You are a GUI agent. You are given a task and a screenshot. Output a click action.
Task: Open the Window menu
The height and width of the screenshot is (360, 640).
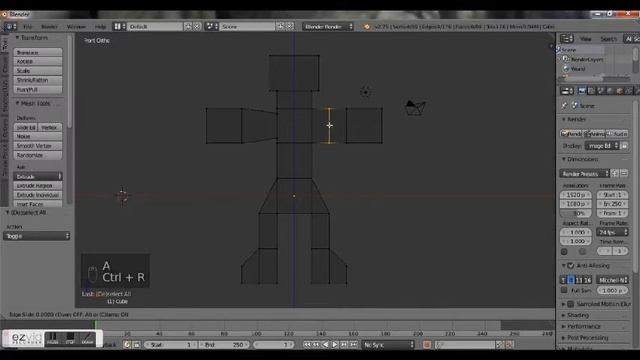point(76,27)
